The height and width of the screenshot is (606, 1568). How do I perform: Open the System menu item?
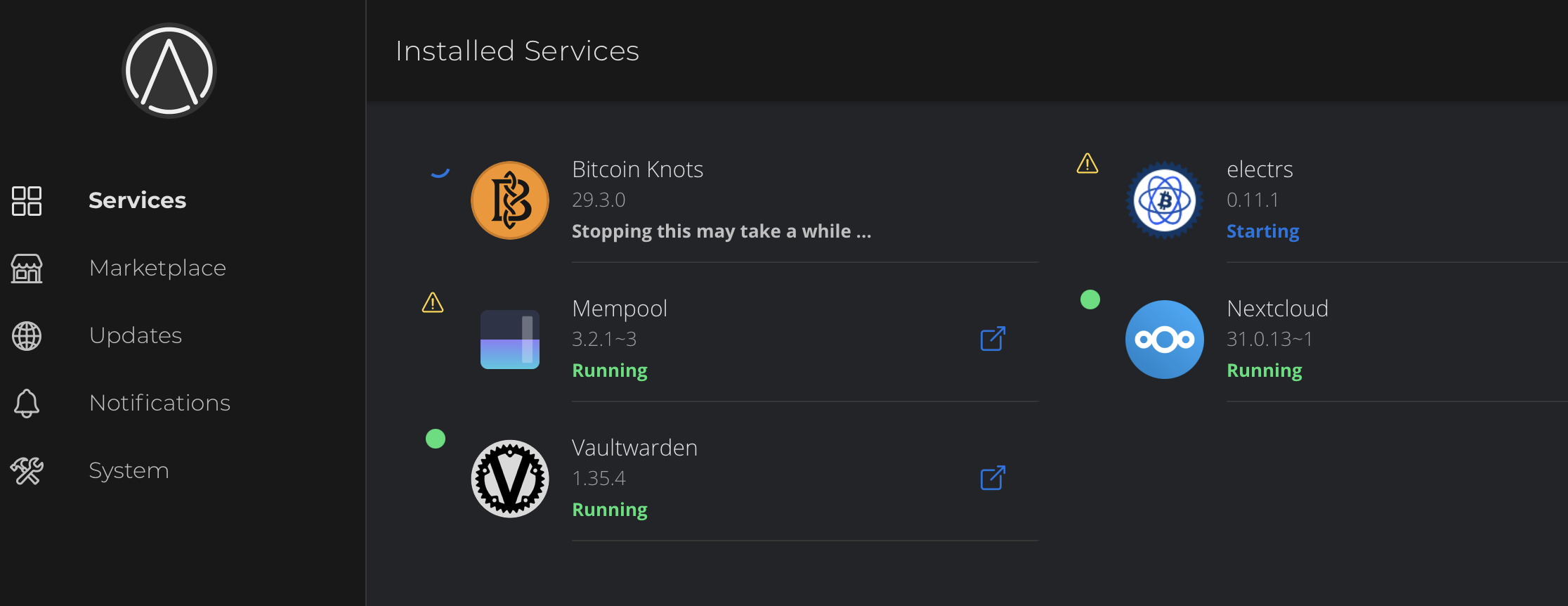pyautogui.click(x=129, y=470)
